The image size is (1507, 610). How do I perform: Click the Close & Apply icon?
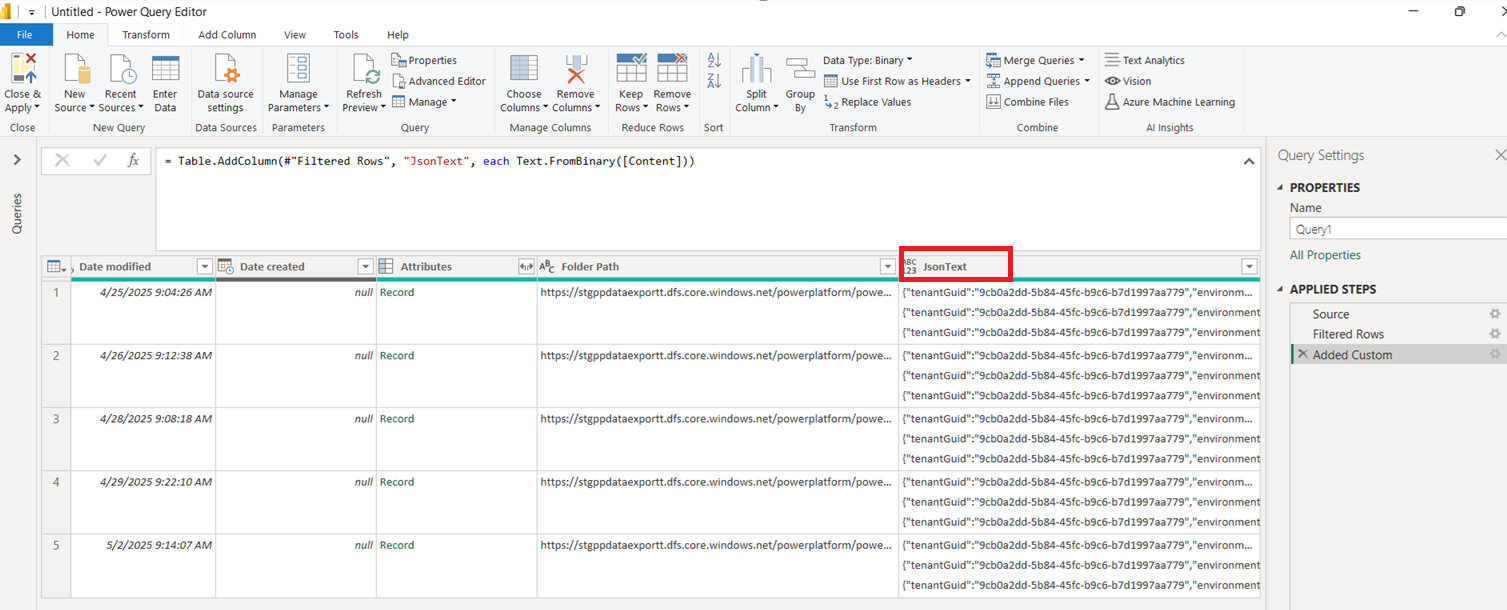point(23,70)
